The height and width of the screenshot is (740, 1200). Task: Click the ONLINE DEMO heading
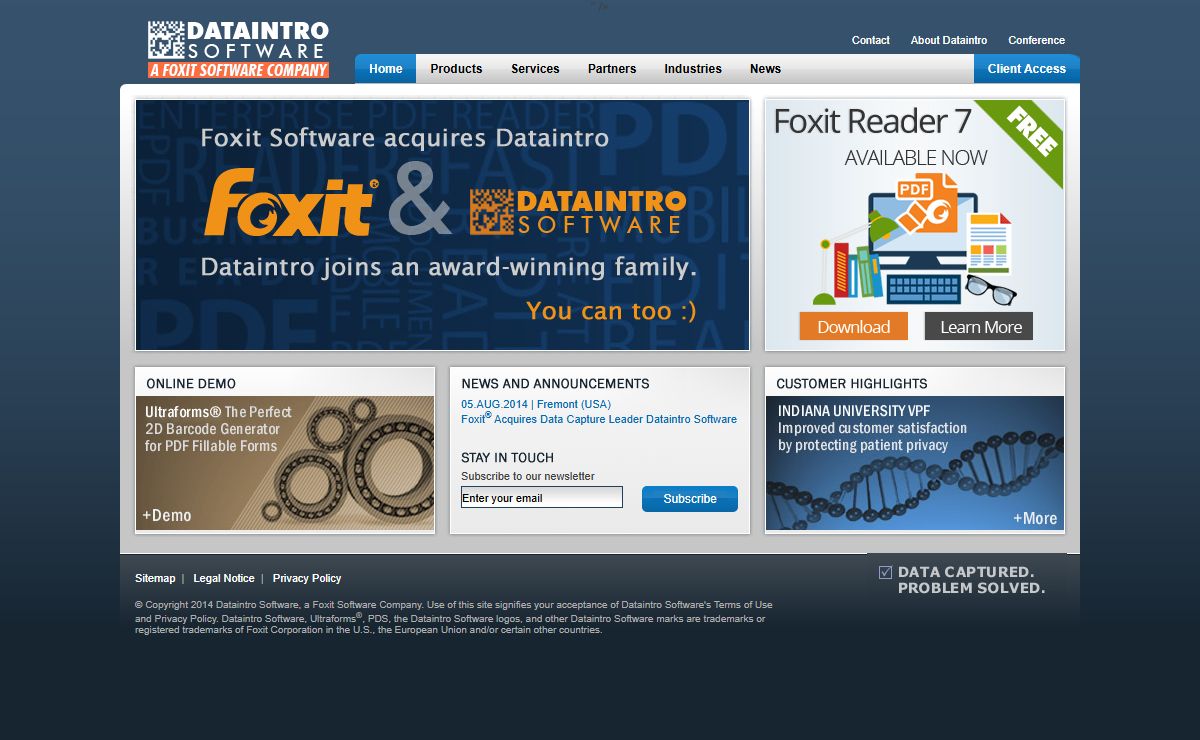click(191, 383)
